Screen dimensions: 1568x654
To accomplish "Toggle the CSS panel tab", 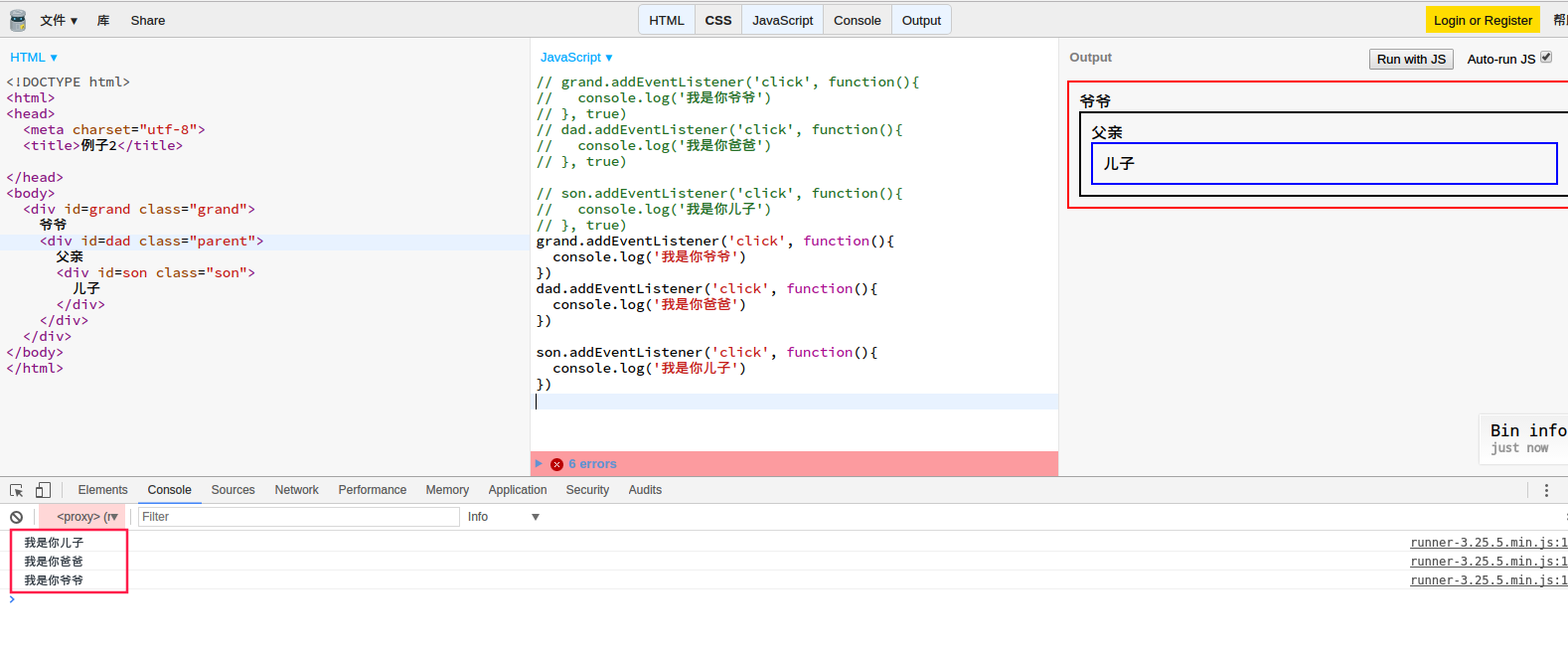I will pyautogui.click(x=718, y=20).
